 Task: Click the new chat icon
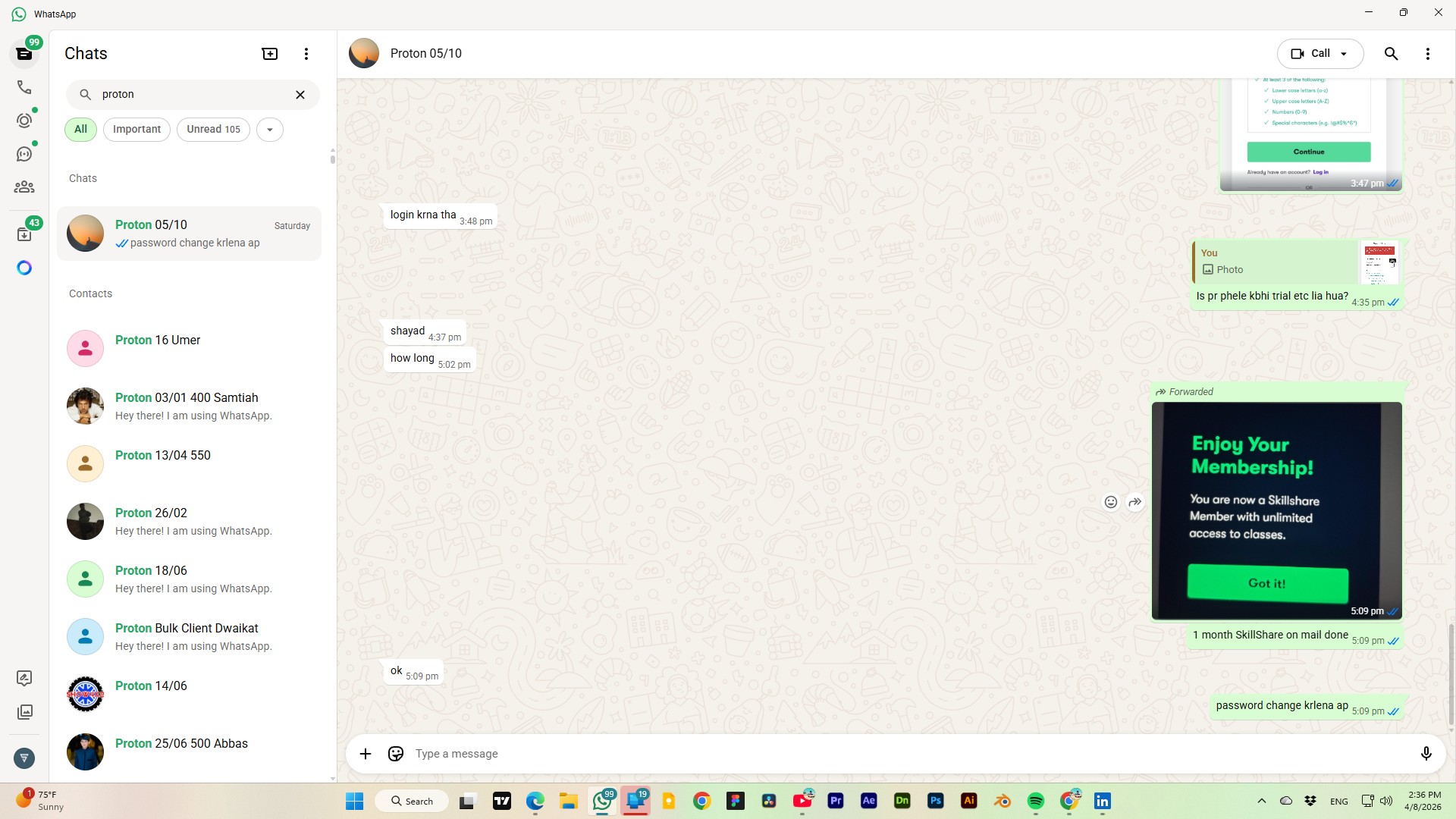pos(270,54)
